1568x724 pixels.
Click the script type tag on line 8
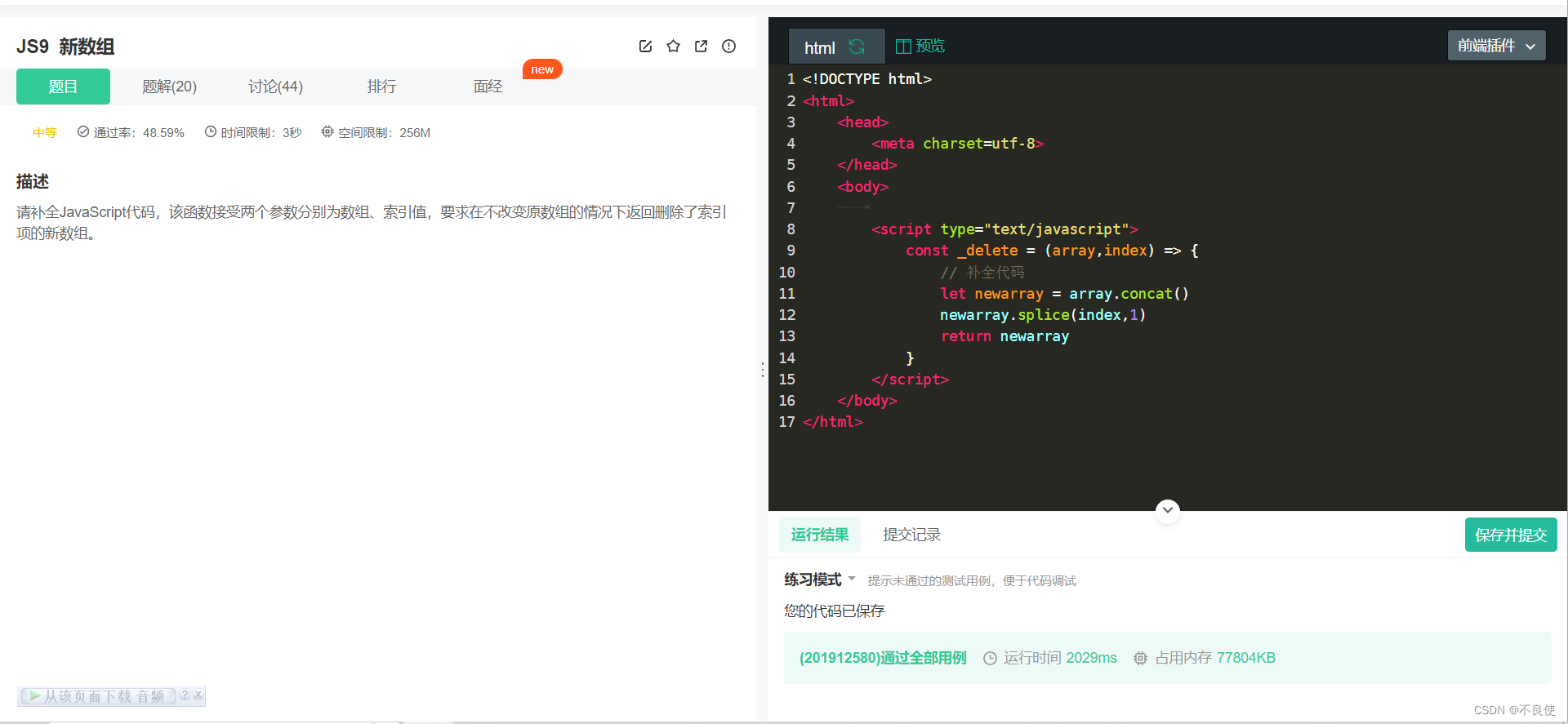coord(1004,229)
